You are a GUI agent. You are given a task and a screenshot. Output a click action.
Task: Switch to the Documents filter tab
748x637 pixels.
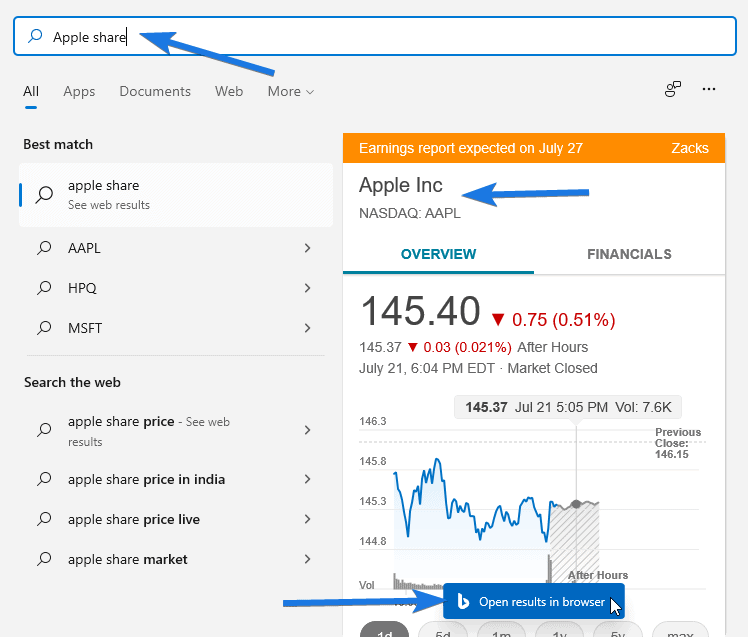click(x=155, y=91)
